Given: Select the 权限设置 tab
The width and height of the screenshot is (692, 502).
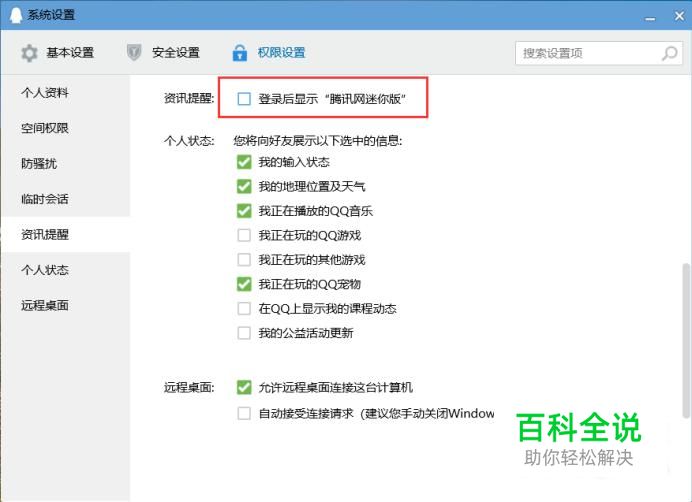Looking at the screenshot, I should 269,53.
